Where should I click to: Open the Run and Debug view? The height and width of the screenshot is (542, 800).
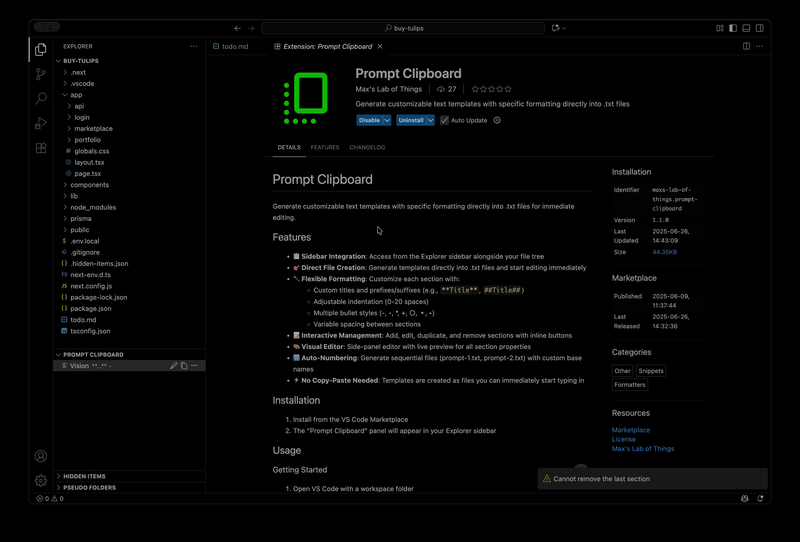pyautogui.click(x=41, y=123)
